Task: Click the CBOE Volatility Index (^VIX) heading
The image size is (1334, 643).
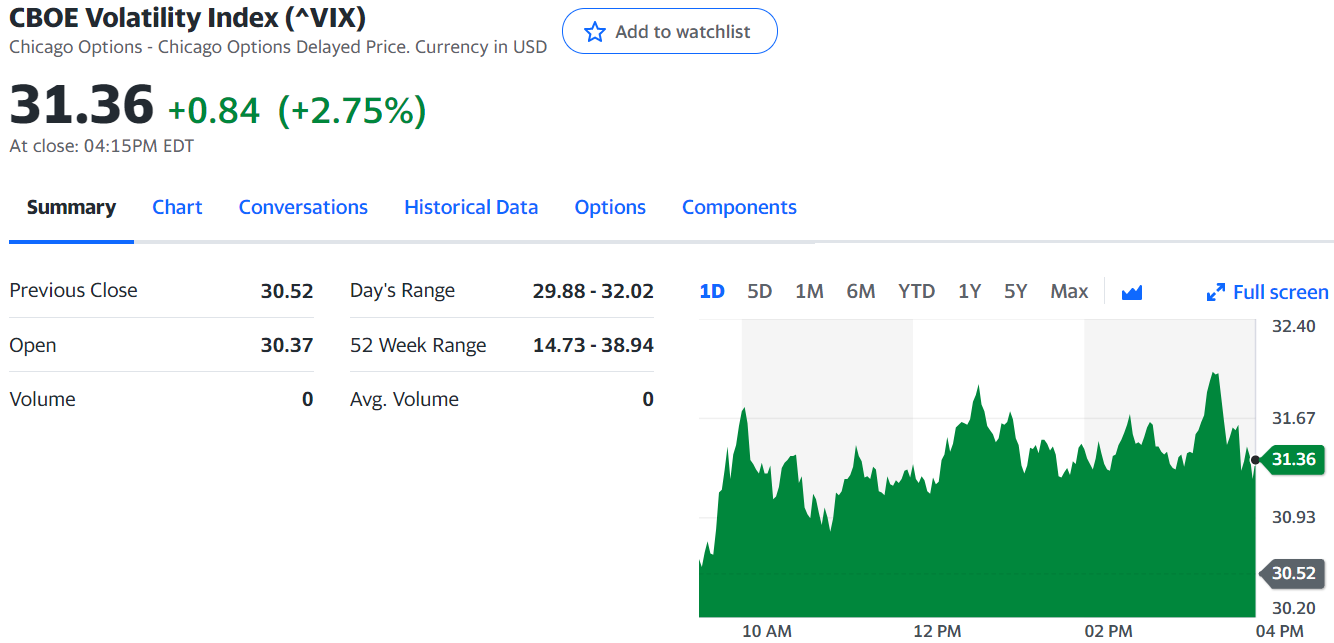Action: (187, 17)
